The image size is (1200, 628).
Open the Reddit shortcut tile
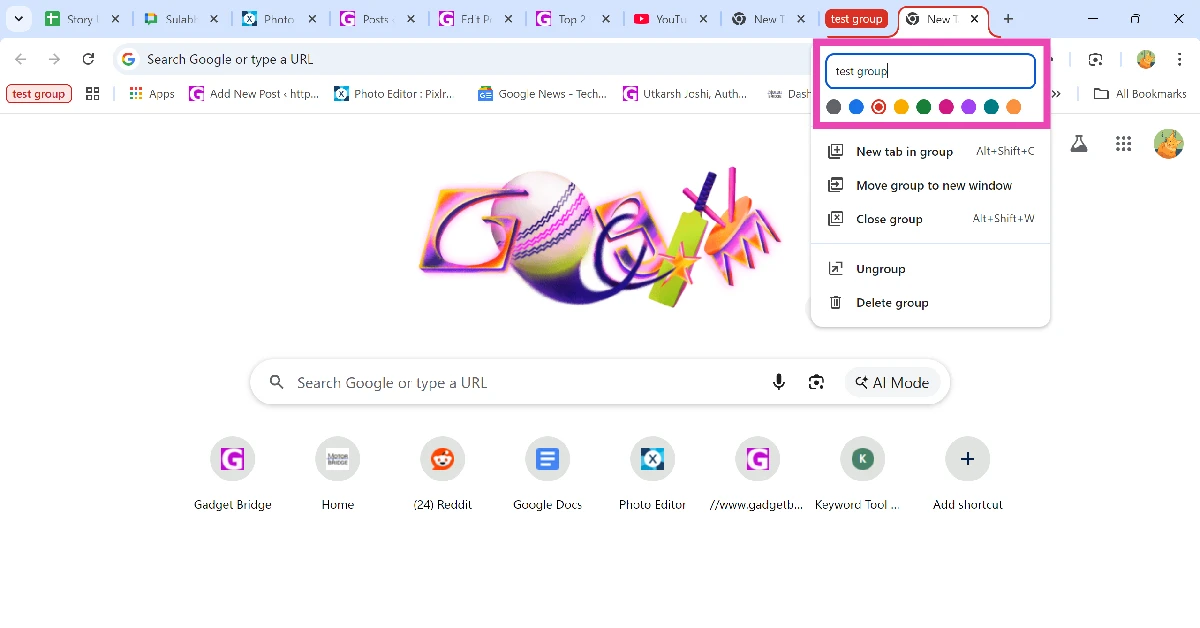(x=442, y=460)
